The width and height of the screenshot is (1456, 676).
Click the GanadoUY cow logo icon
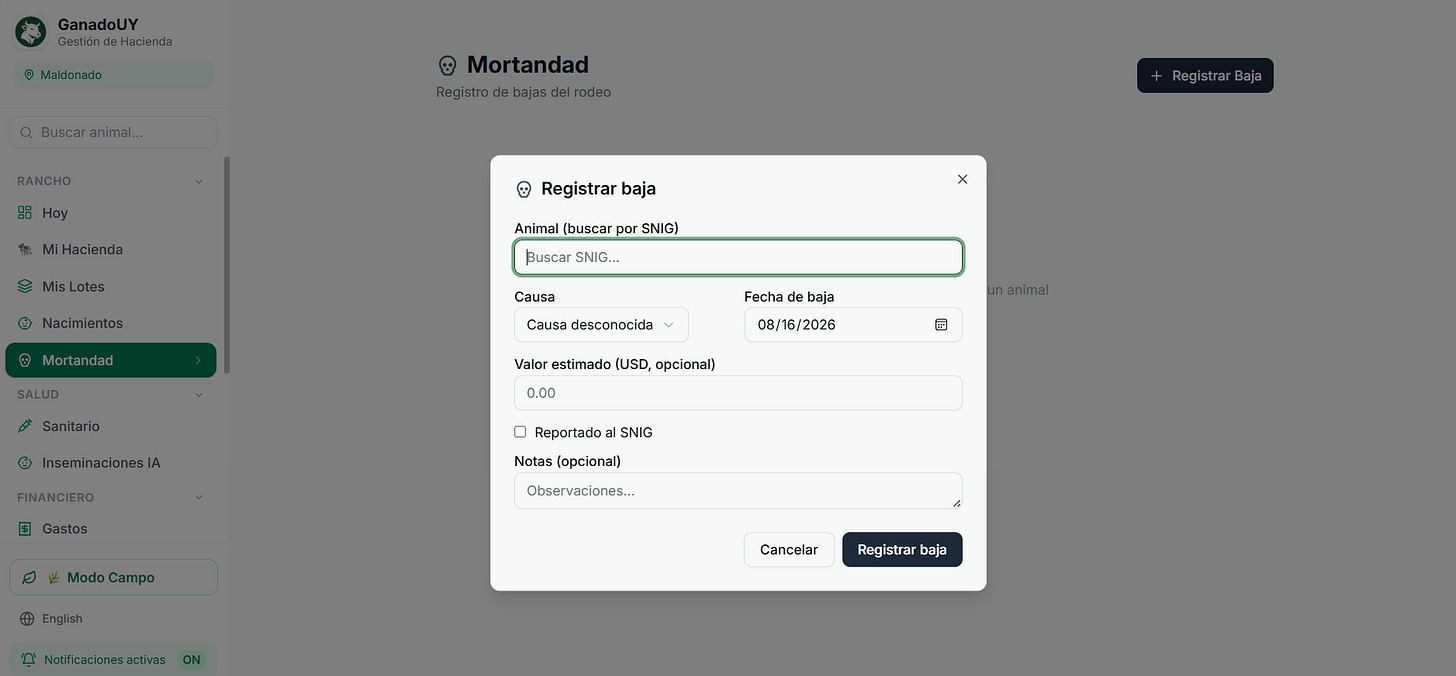[x=30, y=32]
